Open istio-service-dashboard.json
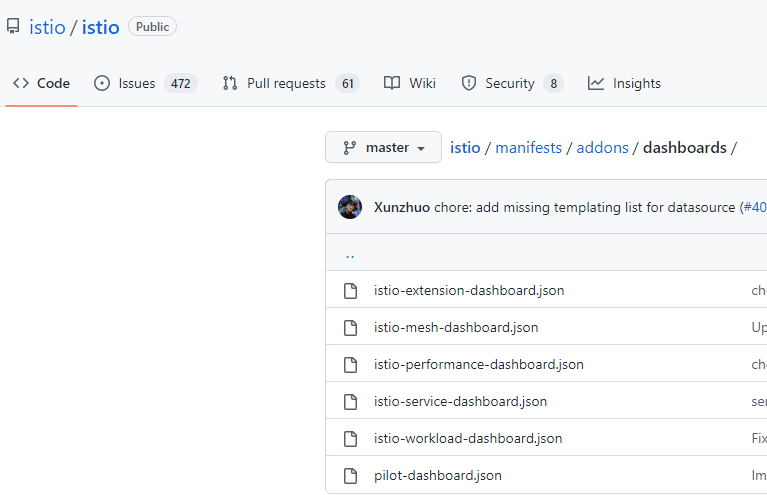The height and width of the screenshot is (495, 767). click(x=460, y=402)
